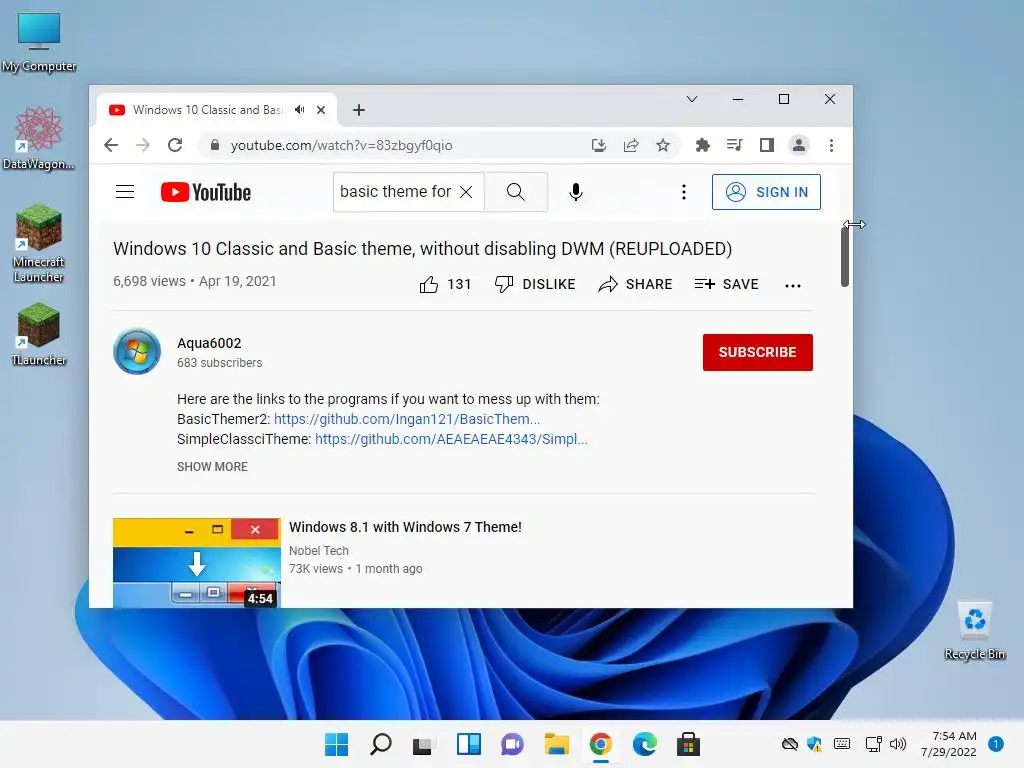Open the Aqua6002 channel name
1024x768 pixels.
(209, 343)
